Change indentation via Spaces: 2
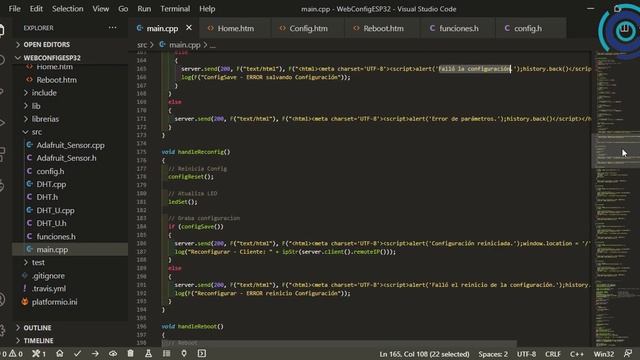Viewport: 640px width, 360px height. 493,354
